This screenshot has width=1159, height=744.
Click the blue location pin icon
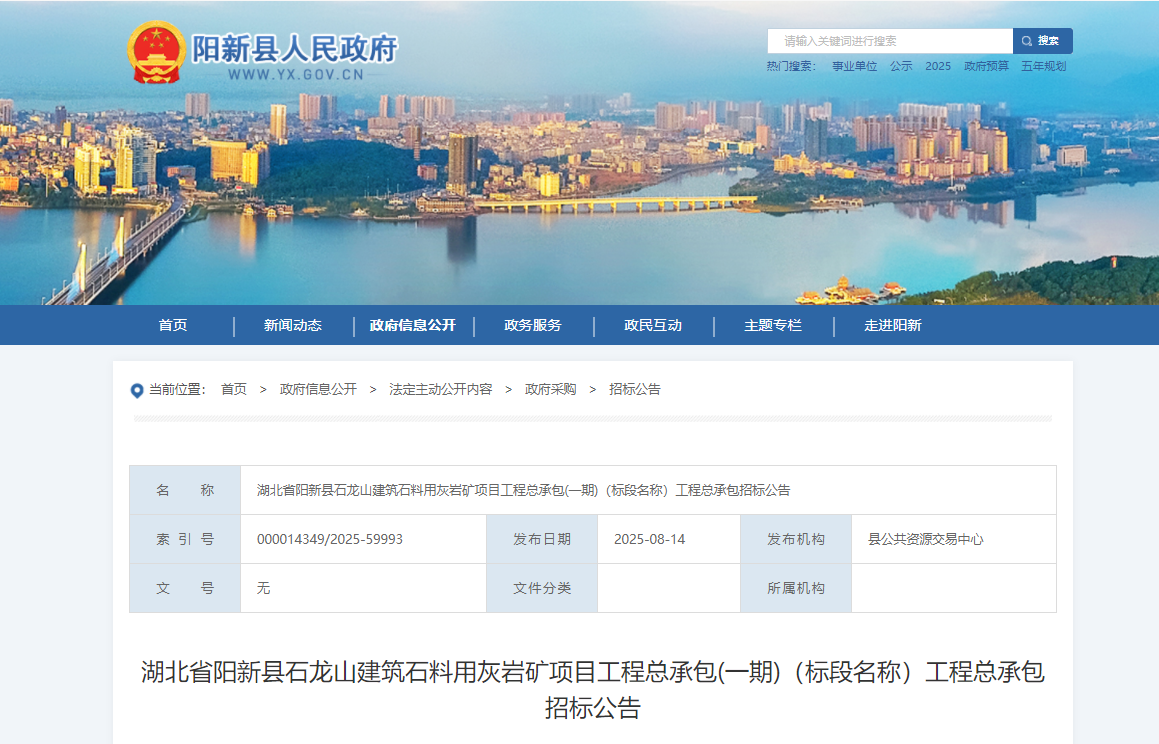pos(137,390)
